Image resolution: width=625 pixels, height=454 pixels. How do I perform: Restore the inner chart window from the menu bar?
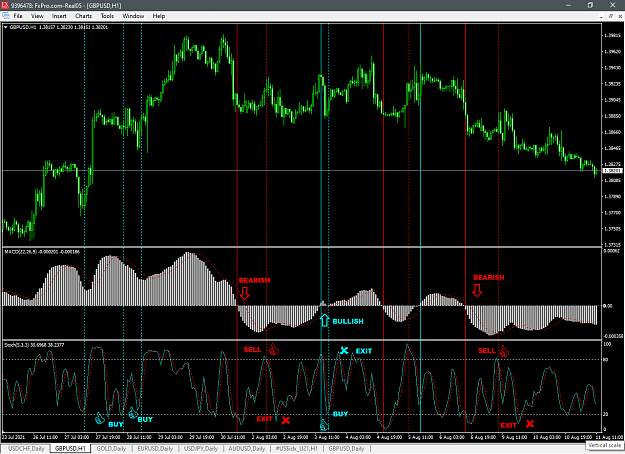point(611,16)
